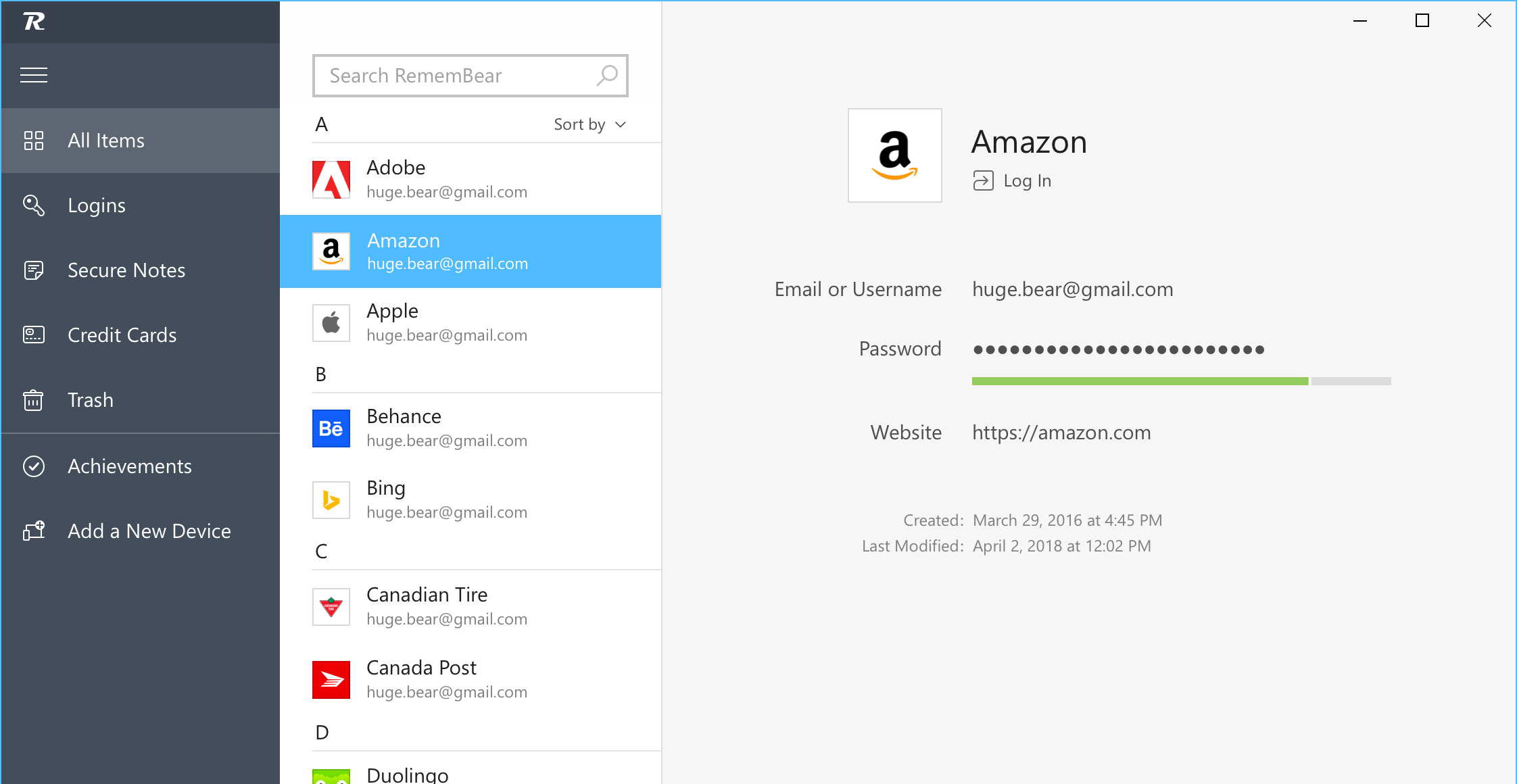Screen dimensions: 1517x784
Task: Click the search magnifier icon
Action: click(607, 75)
